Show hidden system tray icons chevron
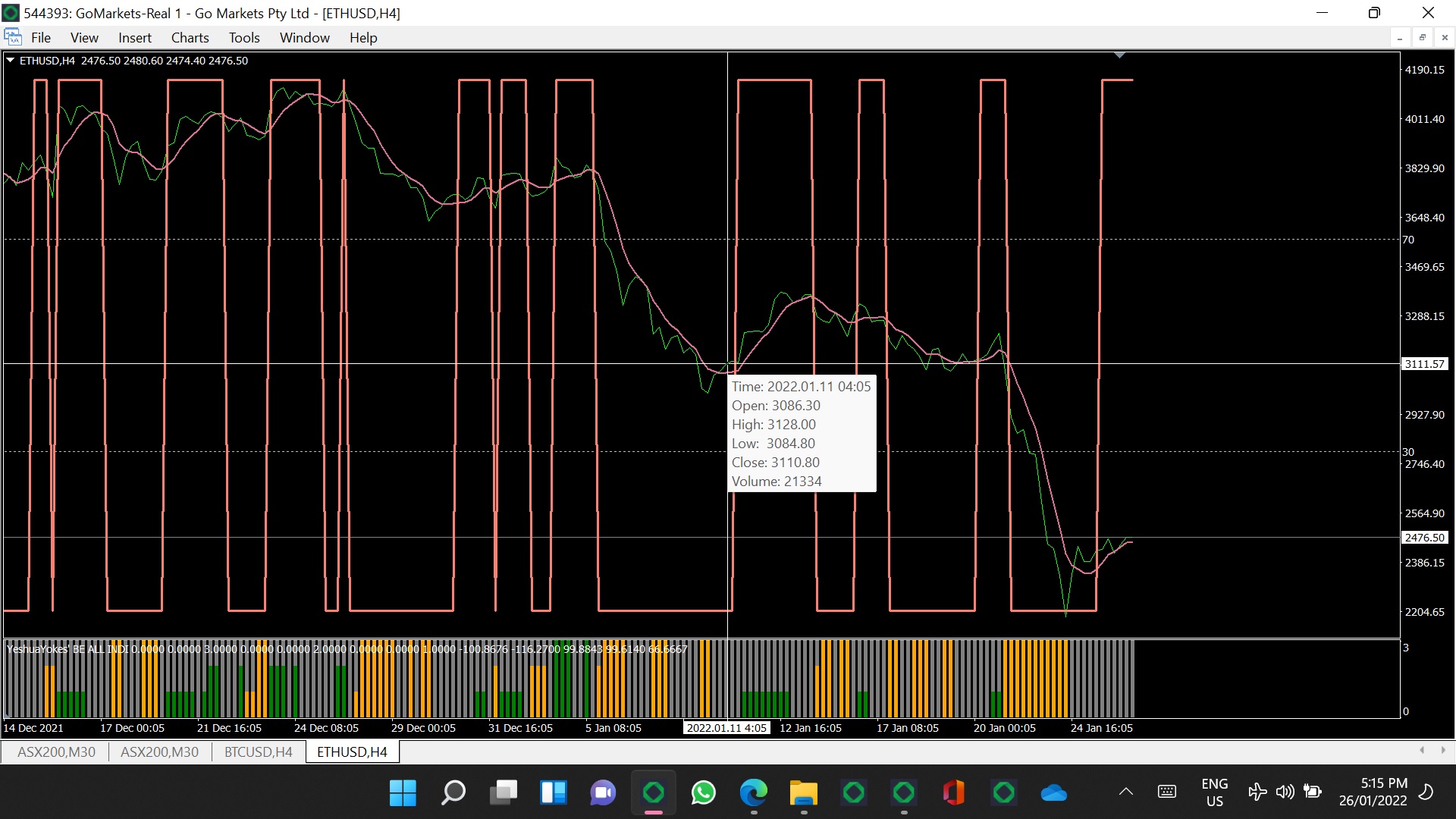 [x=1125, y=792]
